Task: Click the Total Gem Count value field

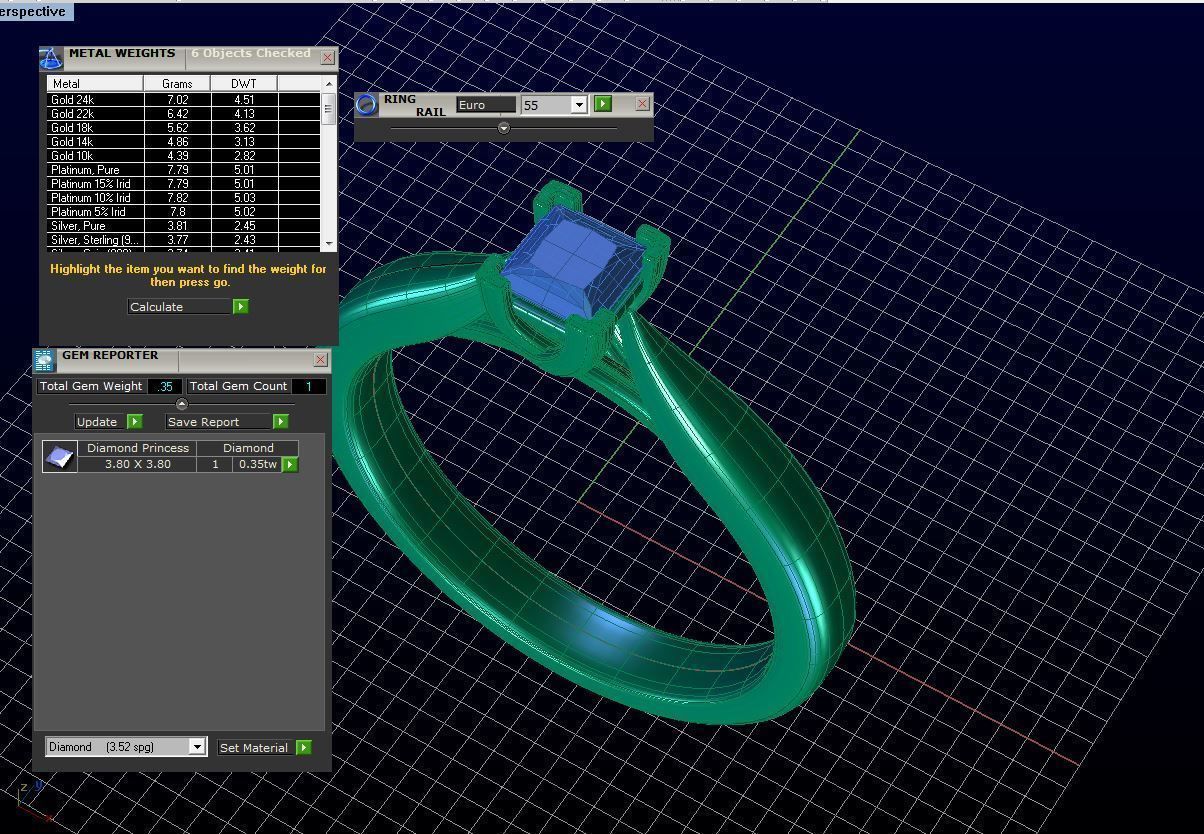Action: (309, 386)
